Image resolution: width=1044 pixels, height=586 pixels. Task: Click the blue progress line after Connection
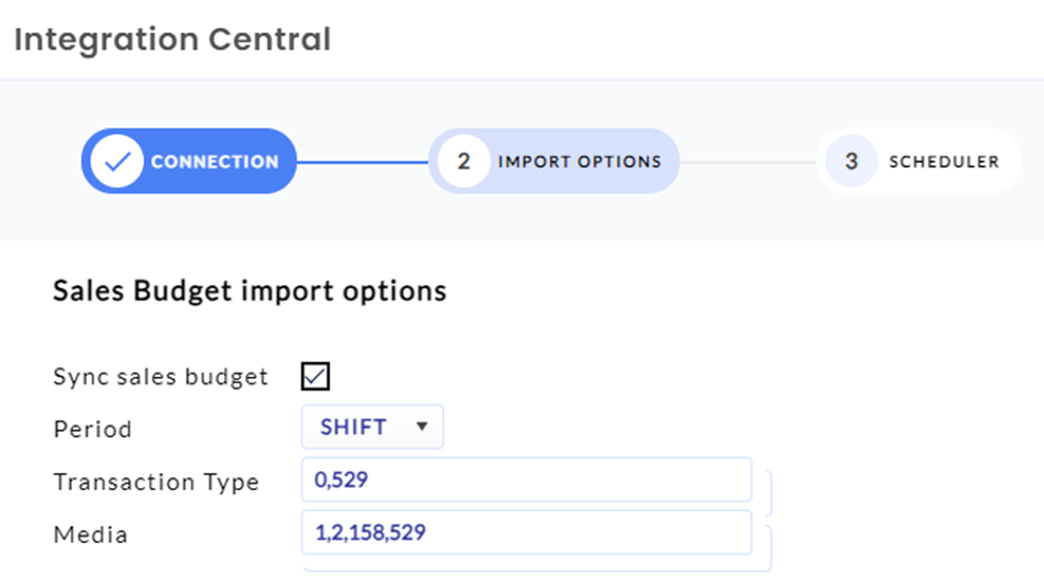click(x=362, y=162)
